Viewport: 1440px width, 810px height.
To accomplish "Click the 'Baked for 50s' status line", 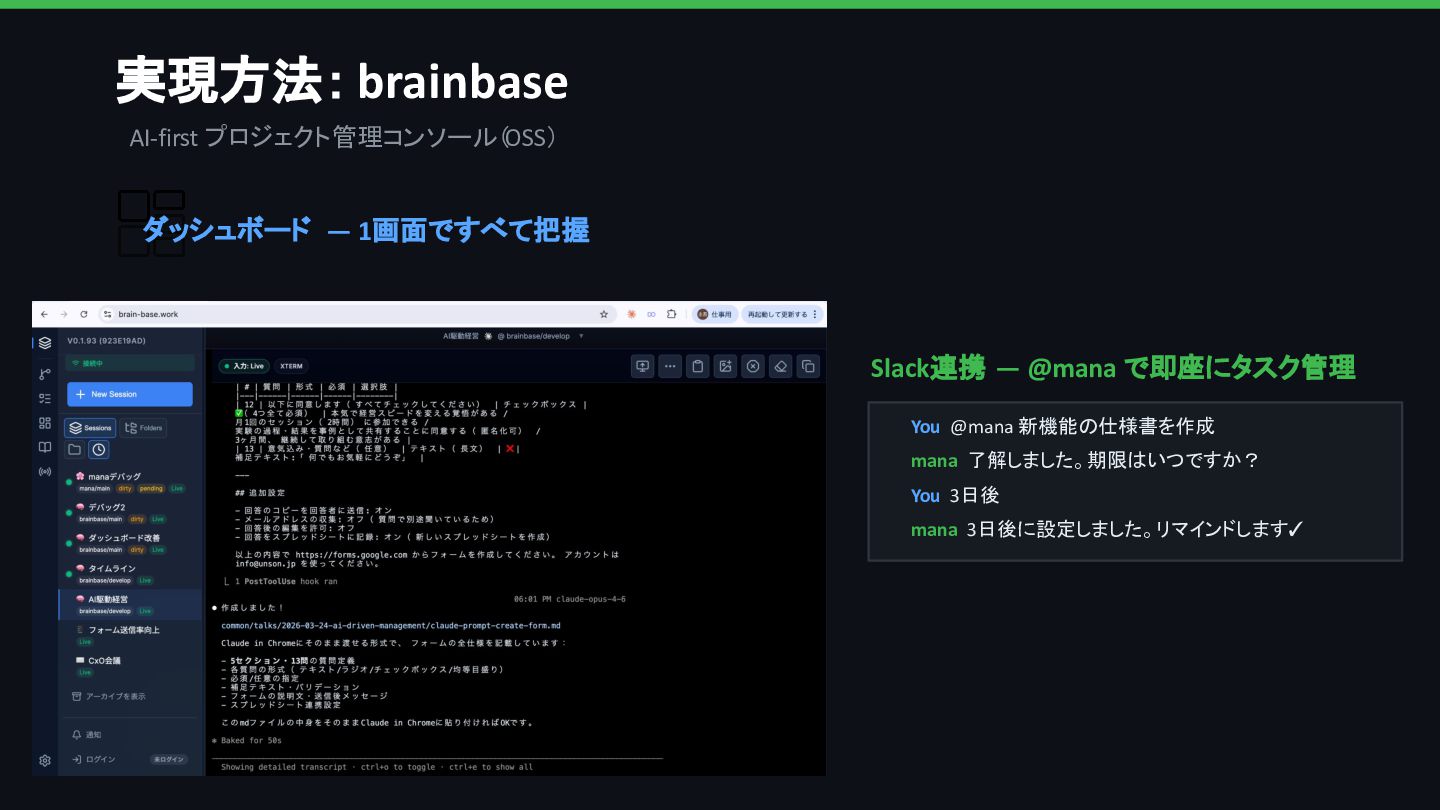I will pyautogui.click(x=246, y=741).
